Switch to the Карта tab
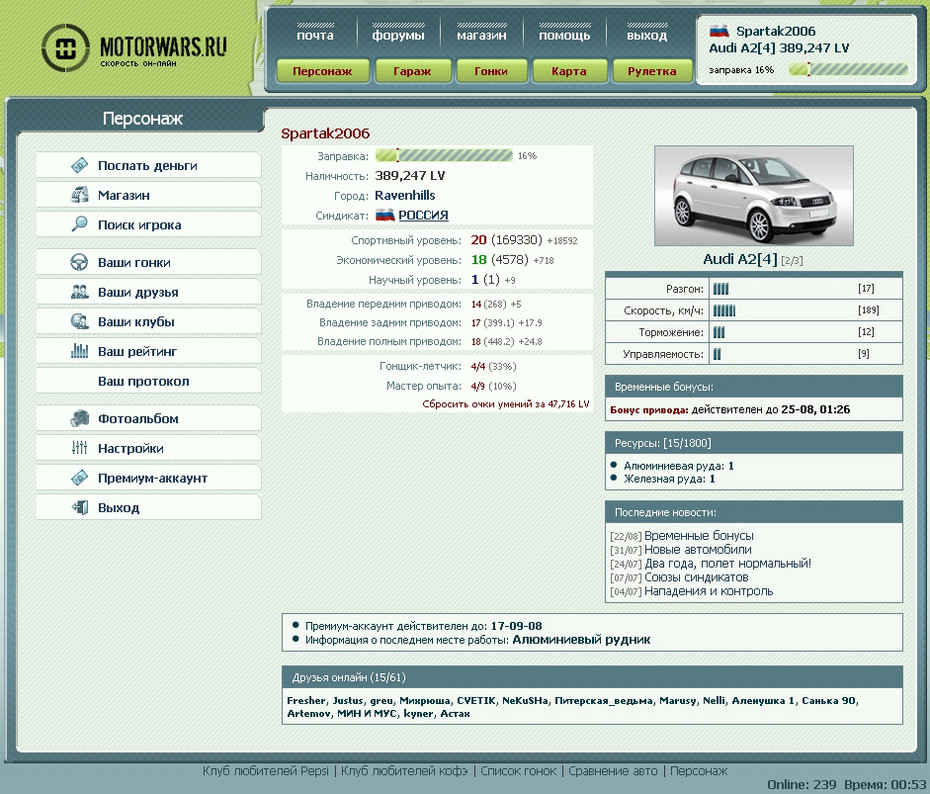The image size is (930, 794). (569, 71)
